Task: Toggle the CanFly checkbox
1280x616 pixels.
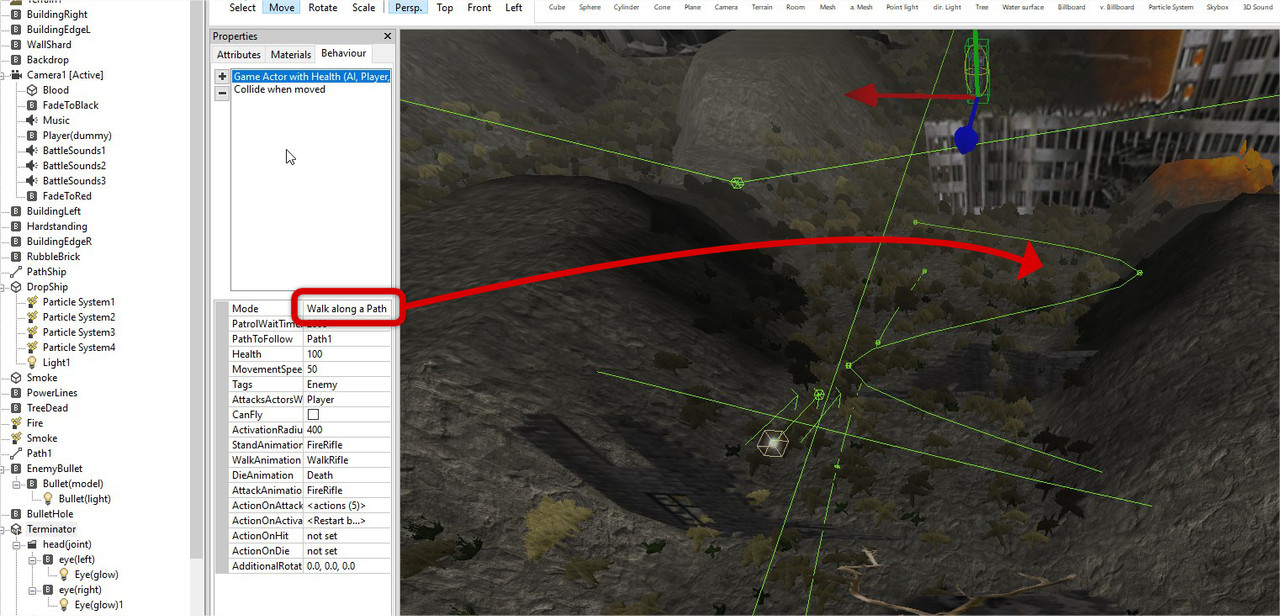Action: tap(313, 415)
